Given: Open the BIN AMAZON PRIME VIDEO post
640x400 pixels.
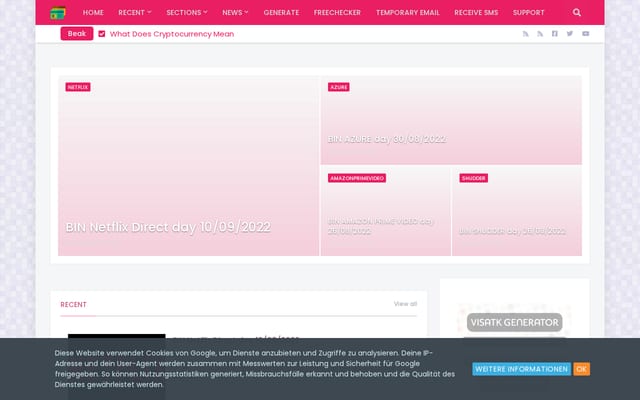Looking at the screenshot, I should tap(380, 226).
